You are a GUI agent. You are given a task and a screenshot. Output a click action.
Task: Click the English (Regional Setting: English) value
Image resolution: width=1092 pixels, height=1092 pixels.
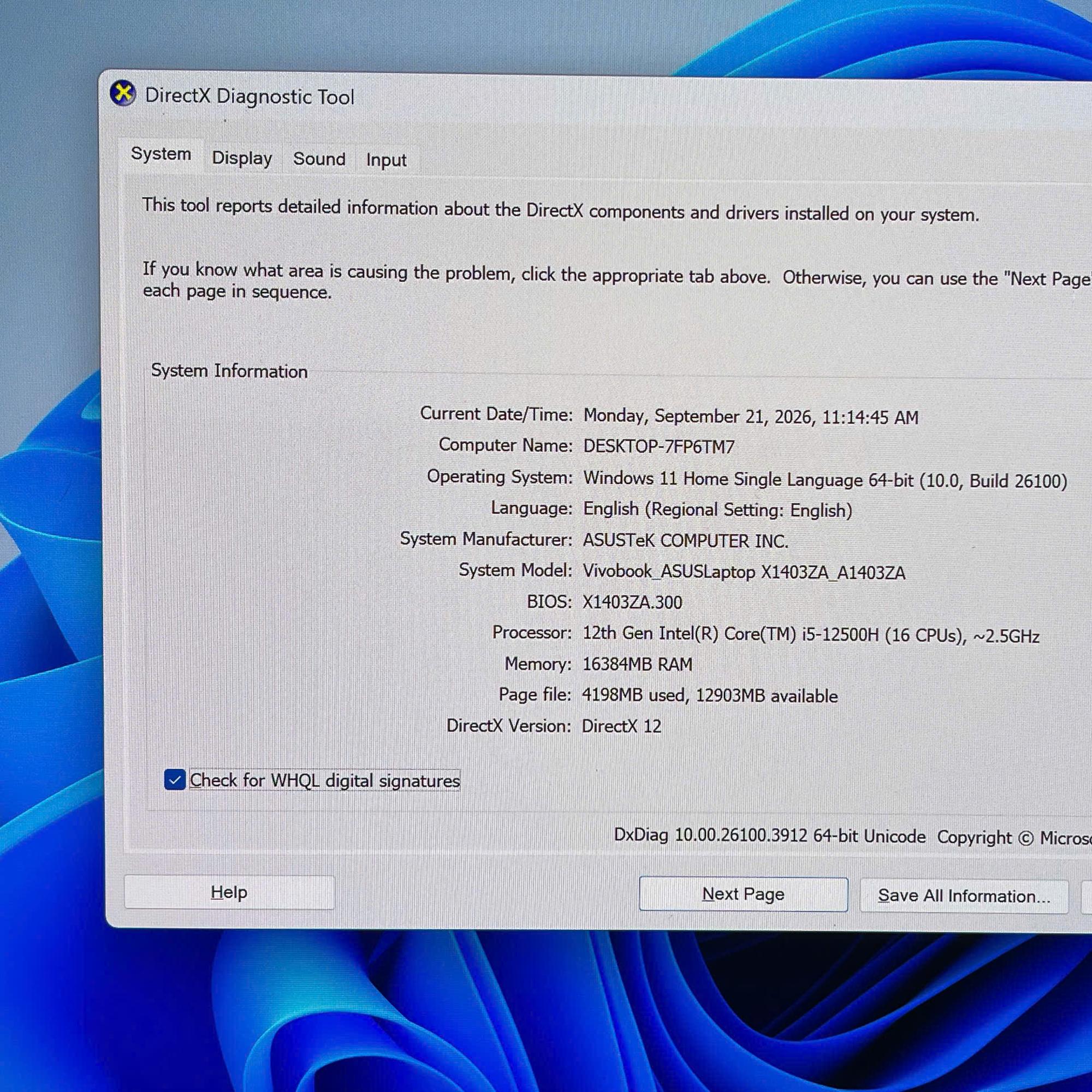(717, 510)
